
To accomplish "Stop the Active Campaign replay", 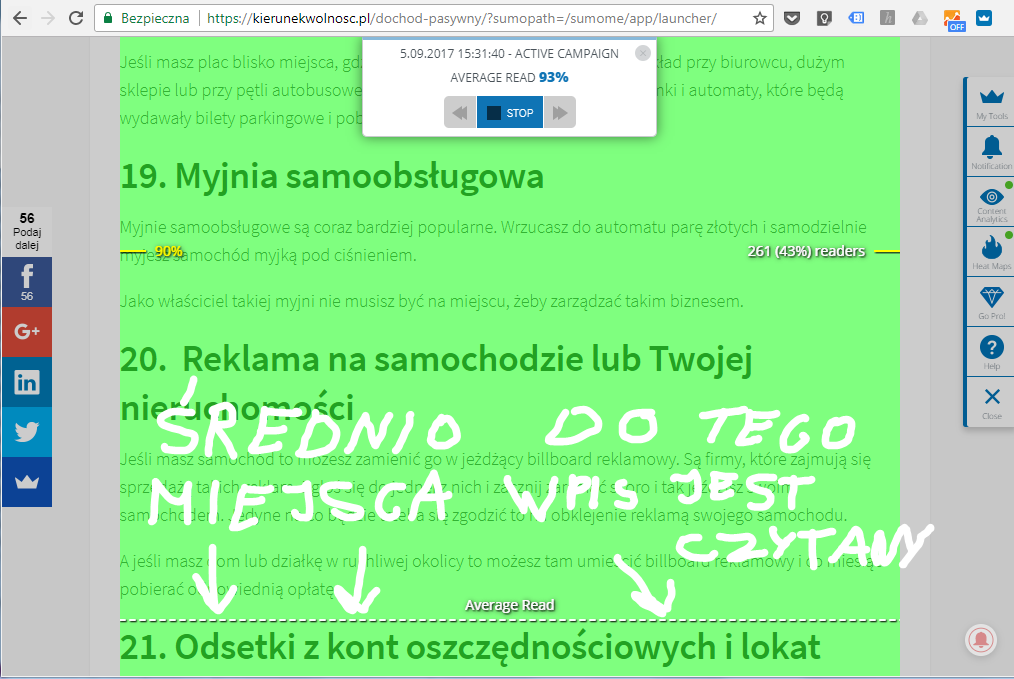I will 509,112.
